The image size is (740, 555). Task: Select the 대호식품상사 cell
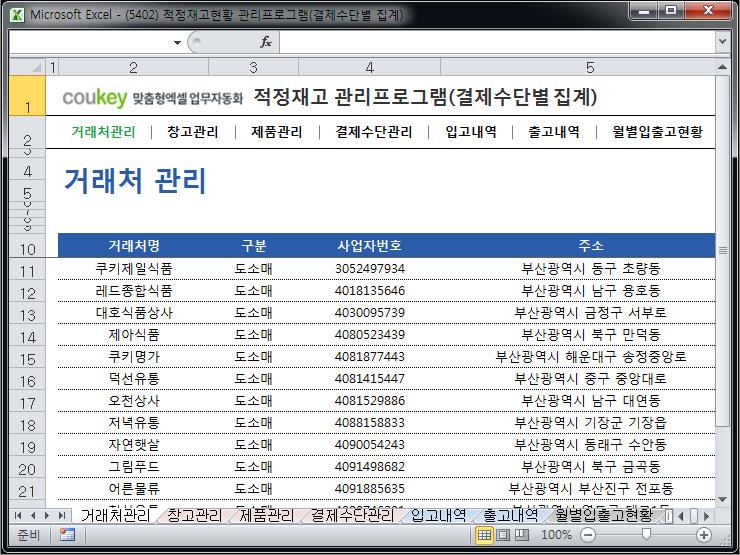(x=134, y=312)
